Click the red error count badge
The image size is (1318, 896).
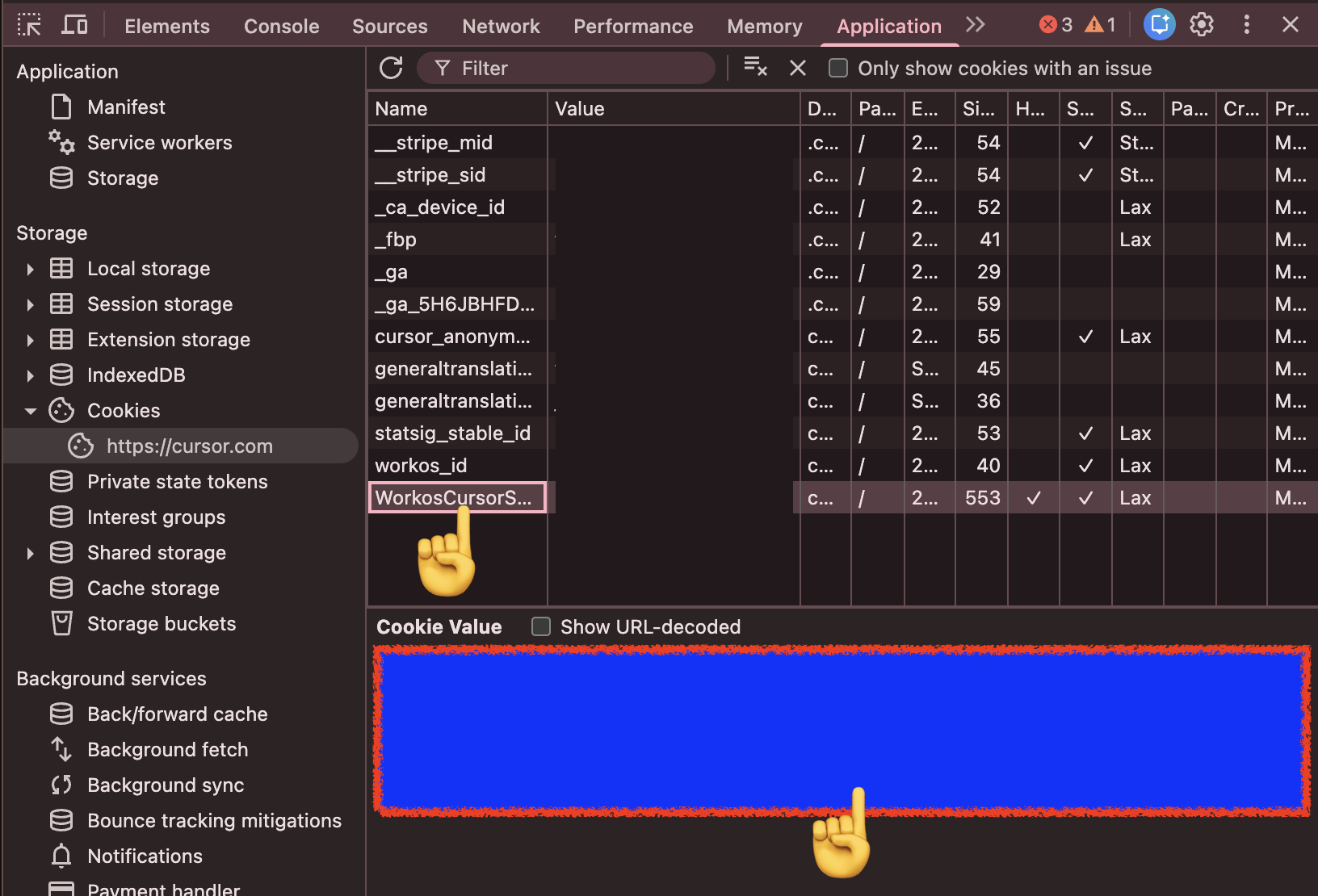point(1056,25)
